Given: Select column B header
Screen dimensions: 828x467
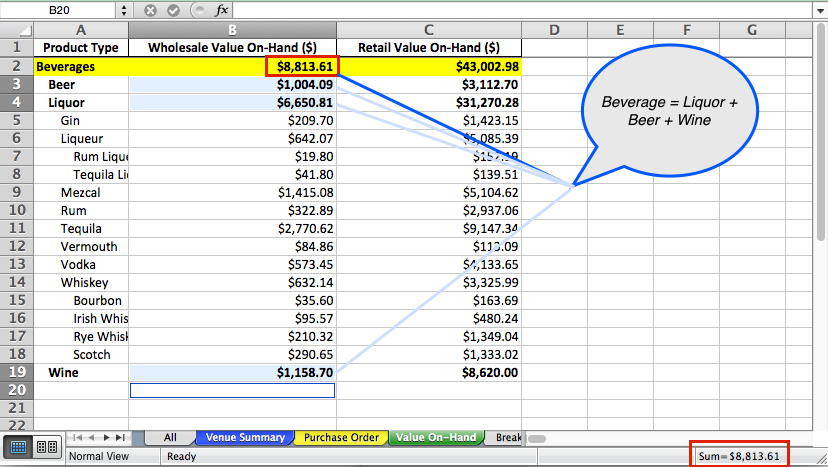Looking at the screenshot, I should tap(232, 30).
